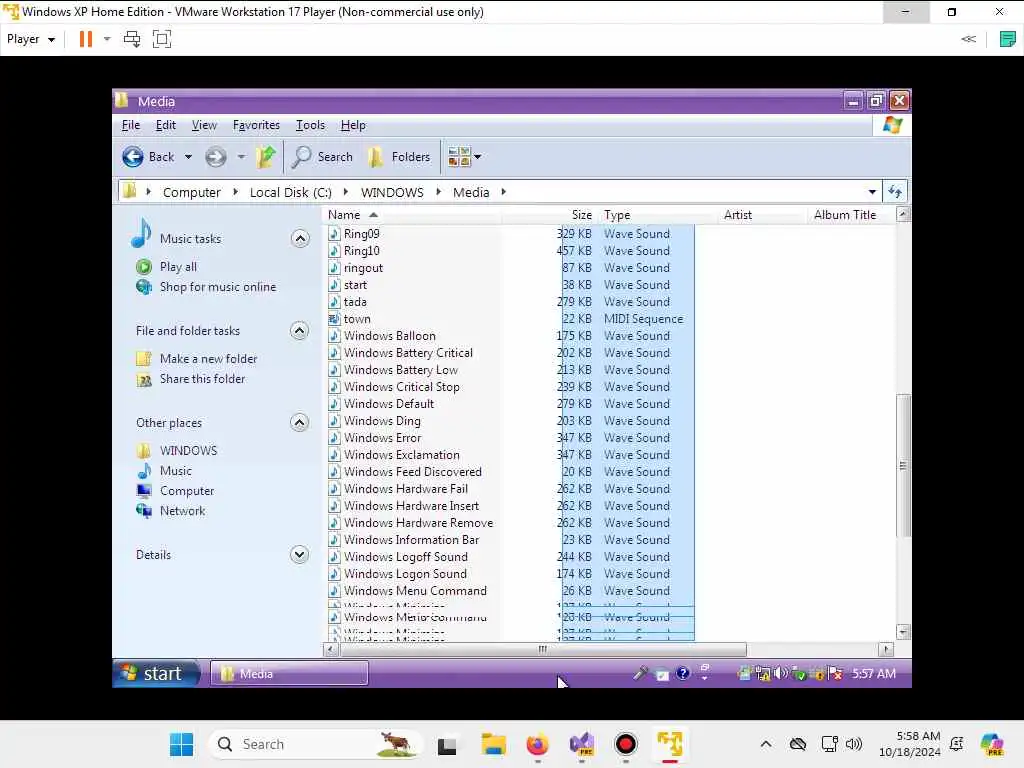Image resolution: width=1024 pixels, height=768 pixels.
Task: Click the VMware notes icon at top right
Action: tap(1008, 39)
